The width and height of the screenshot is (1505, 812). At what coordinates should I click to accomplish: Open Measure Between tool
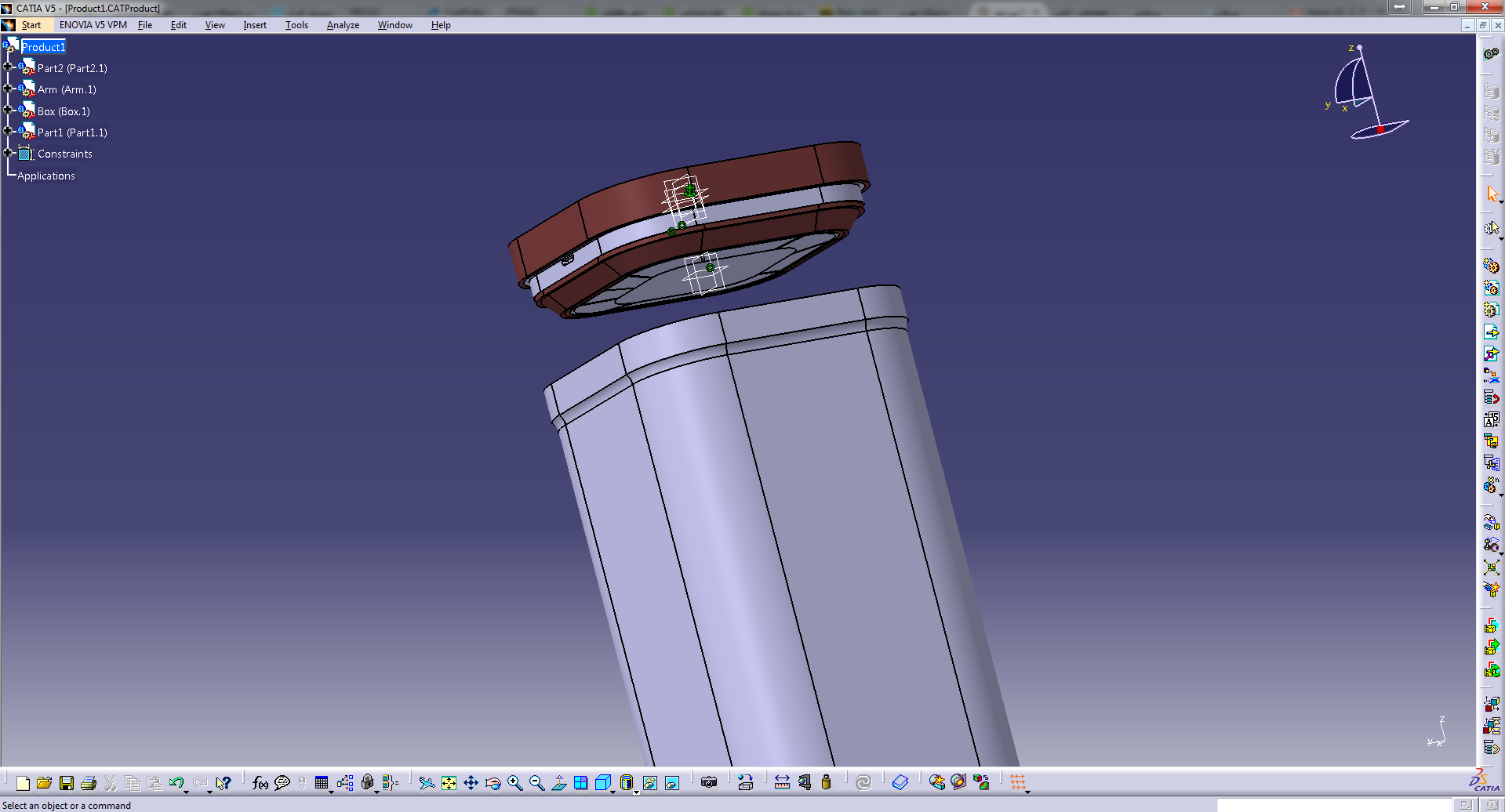(x=782, y=782)
